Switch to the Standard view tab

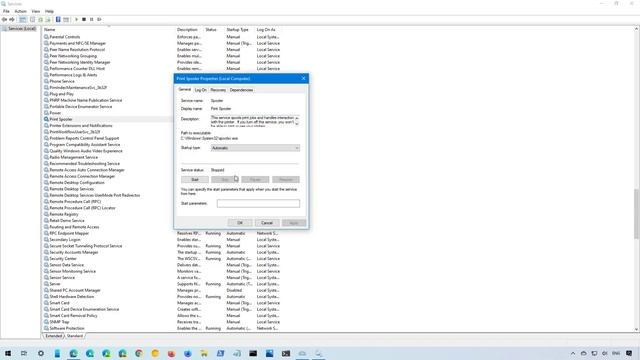[75, 336]
